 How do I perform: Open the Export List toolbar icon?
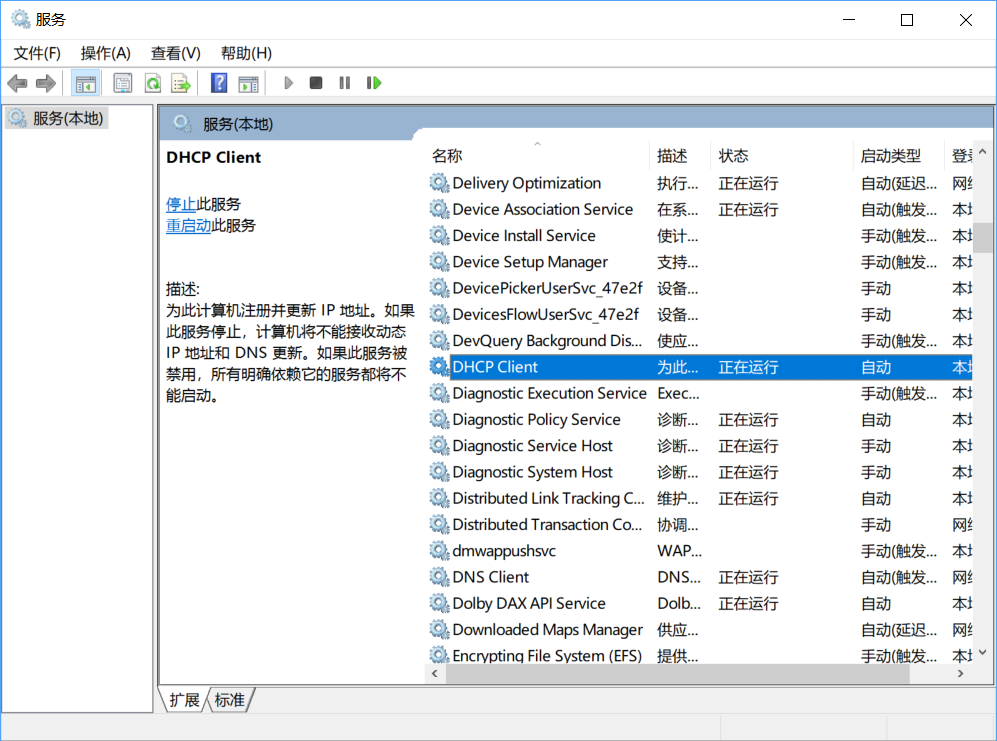click(181, 82)
